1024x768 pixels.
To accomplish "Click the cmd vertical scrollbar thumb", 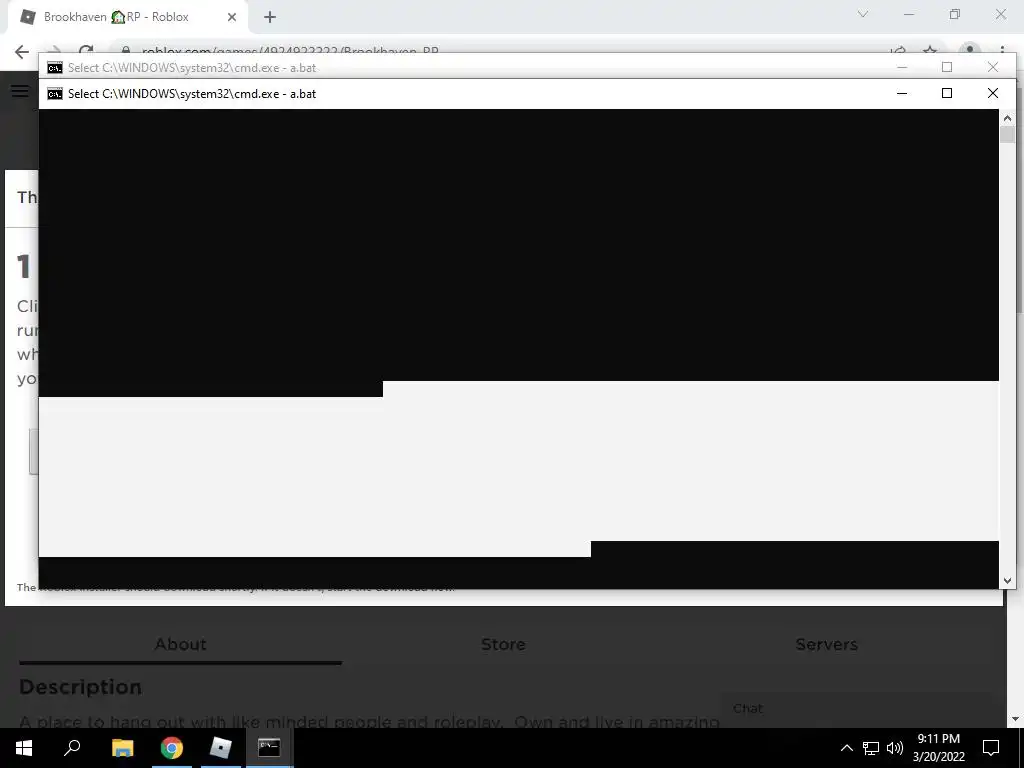I will [1007, 135].
